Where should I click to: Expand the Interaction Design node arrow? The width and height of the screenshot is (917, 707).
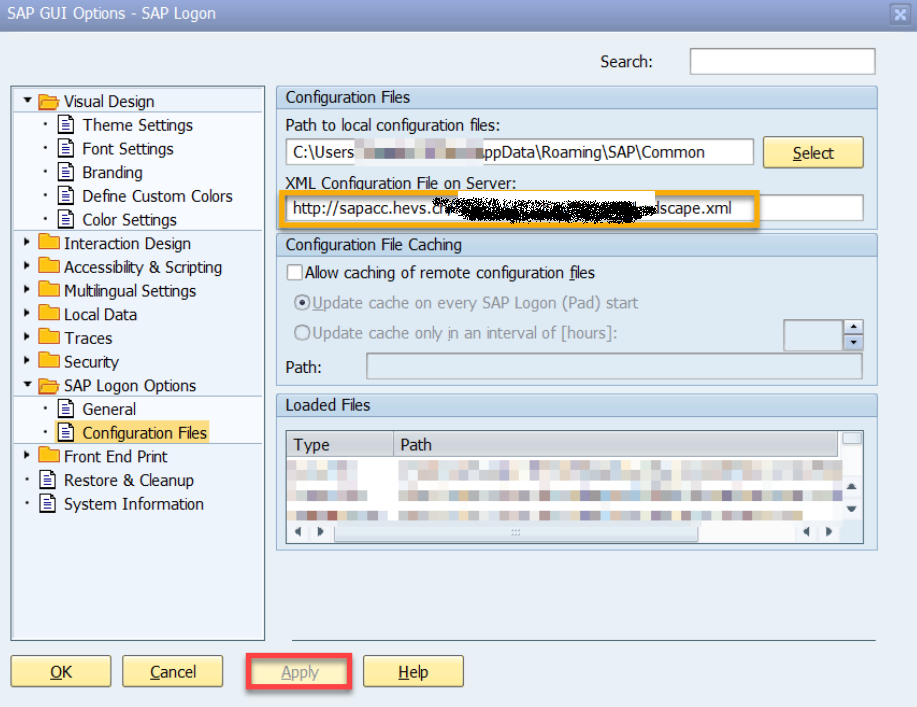tap(27, 242)
